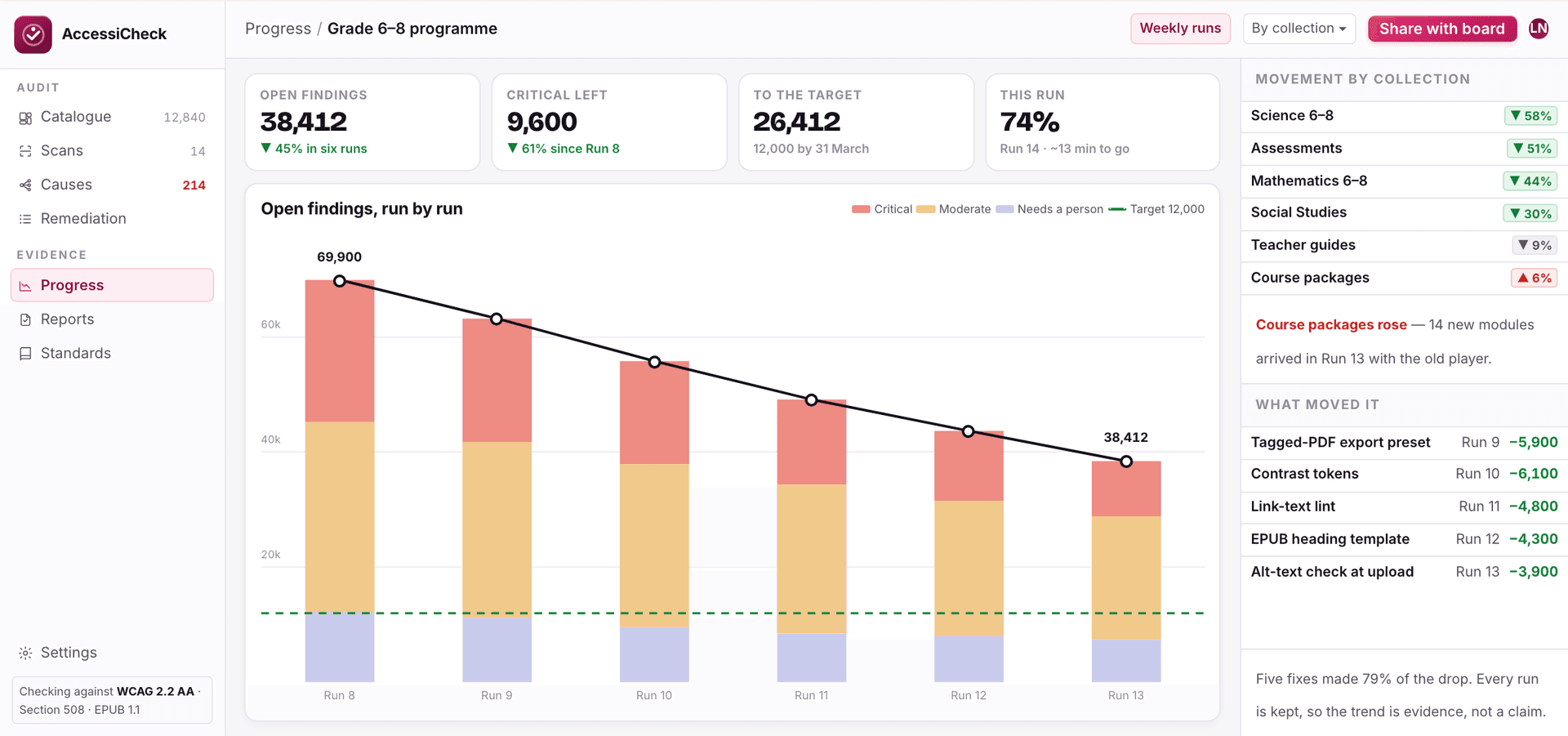Open the Causes section
This screenshot has height=736, width=1568.
(112, 185)
